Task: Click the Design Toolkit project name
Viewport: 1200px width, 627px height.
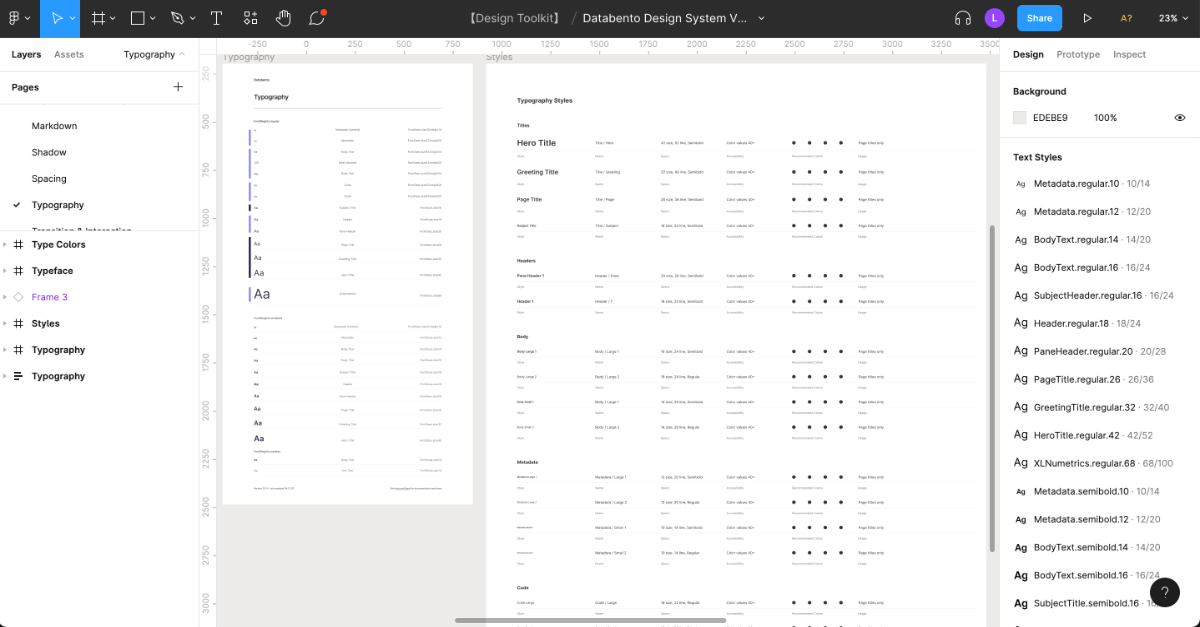Action: tap(515, 18)
